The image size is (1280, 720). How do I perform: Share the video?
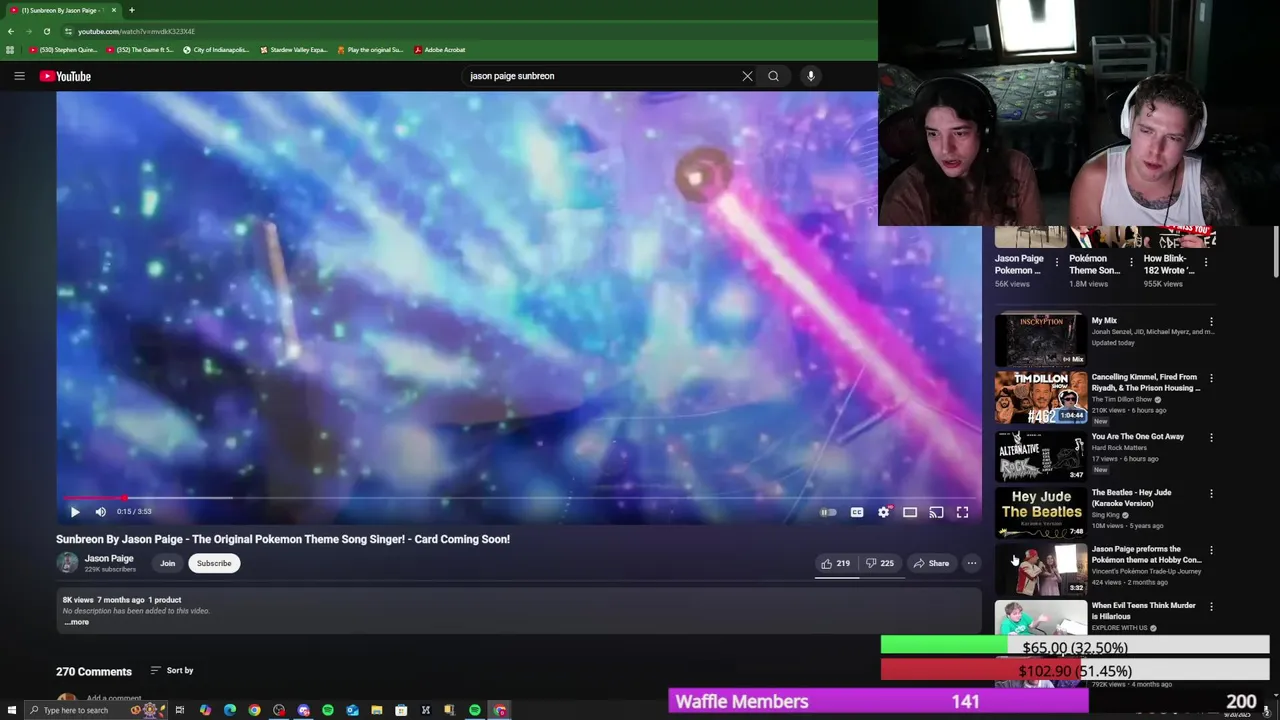click(931, 563)
